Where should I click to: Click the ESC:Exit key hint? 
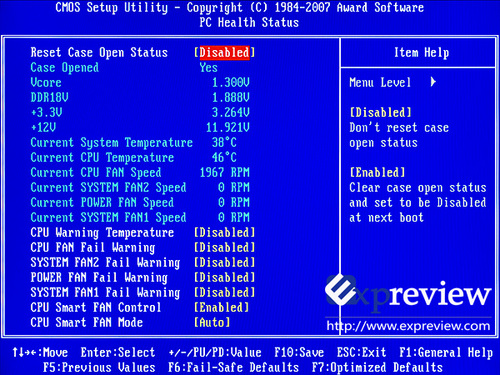pos(362,353)
